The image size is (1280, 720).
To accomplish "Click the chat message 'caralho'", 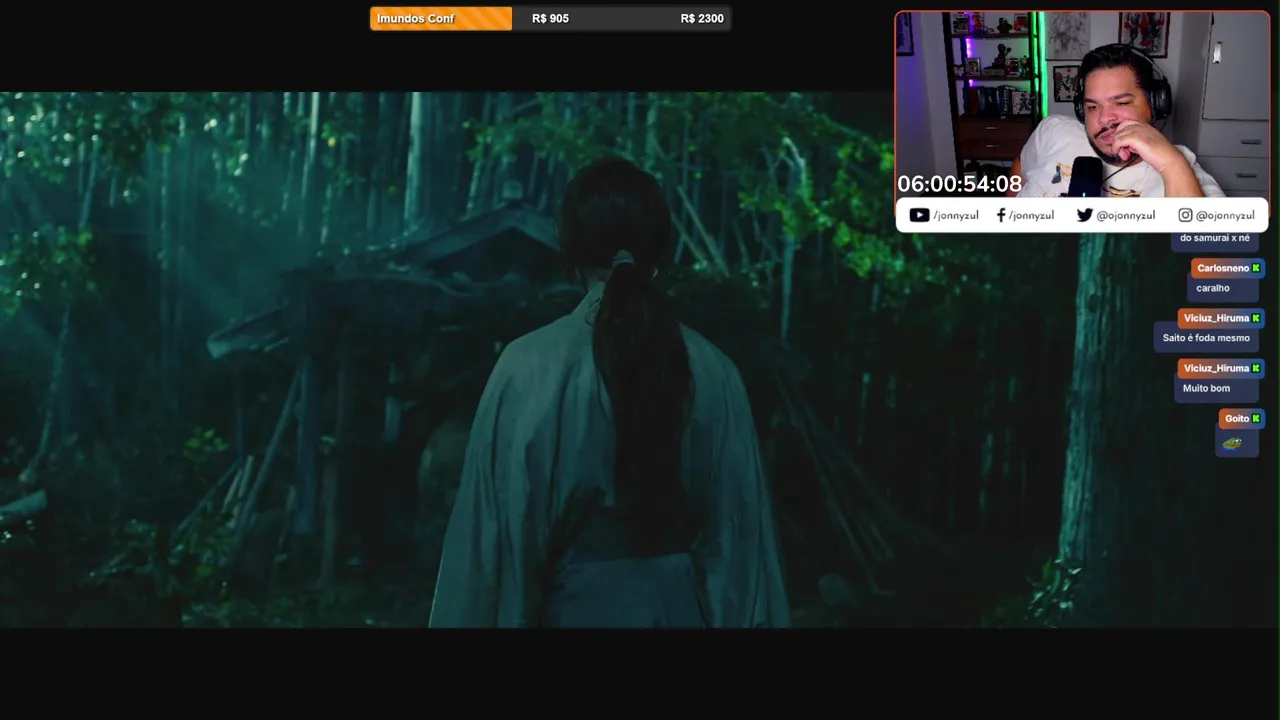I will click(1213, 288).
